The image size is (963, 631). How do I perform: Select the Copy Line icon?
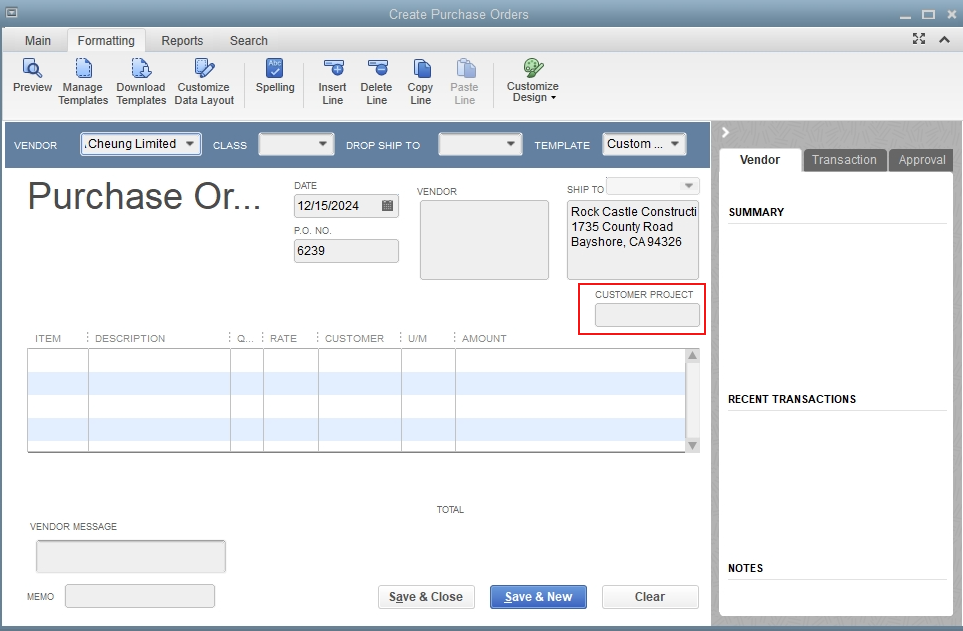tap(420, 80)
